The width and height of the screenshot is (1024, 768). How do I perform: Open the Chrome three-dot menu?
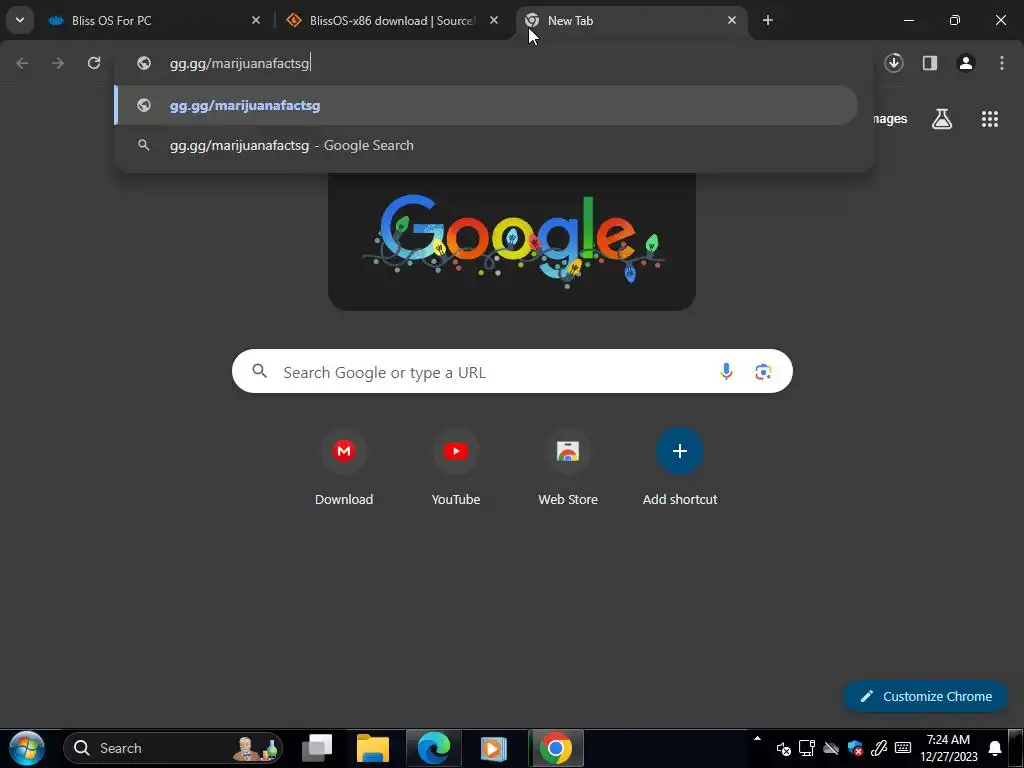[1002, 63]
